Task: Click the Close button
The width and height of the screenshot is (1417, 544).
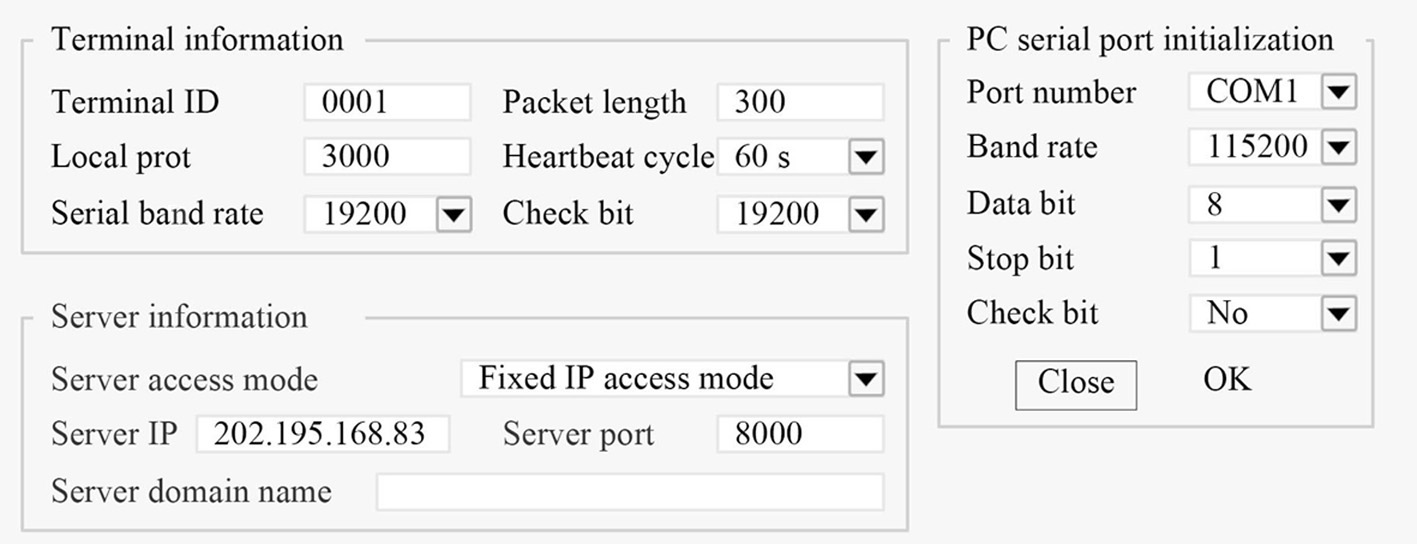Action: coord(1075,384)
